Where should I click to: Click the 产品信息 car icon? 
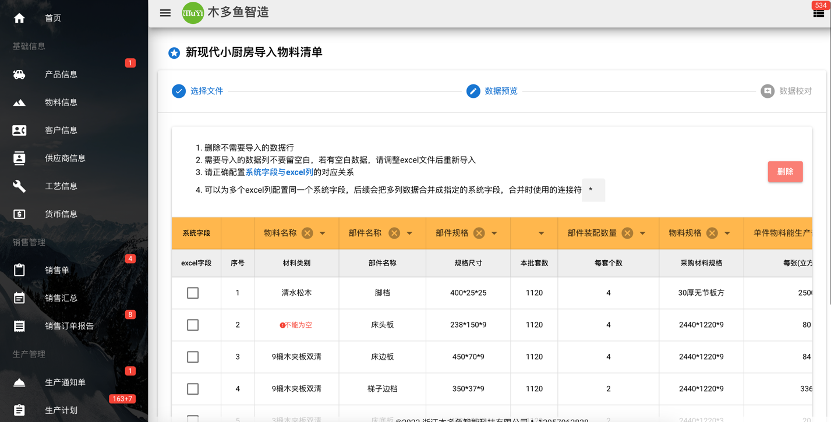pyautogui.click(x=19, y=74)
